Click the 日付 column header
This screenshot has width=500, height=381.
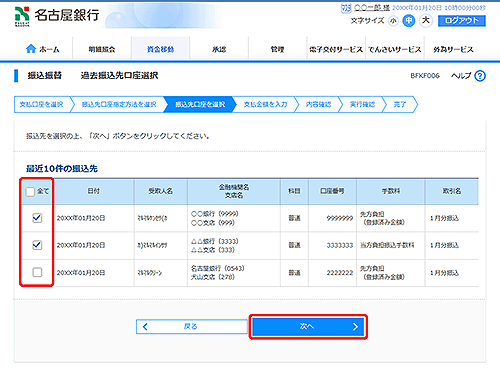coord(94,191)
